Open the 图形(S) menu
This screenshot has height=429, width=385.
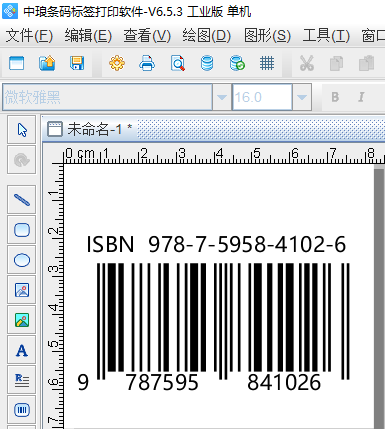click(267, 35)
